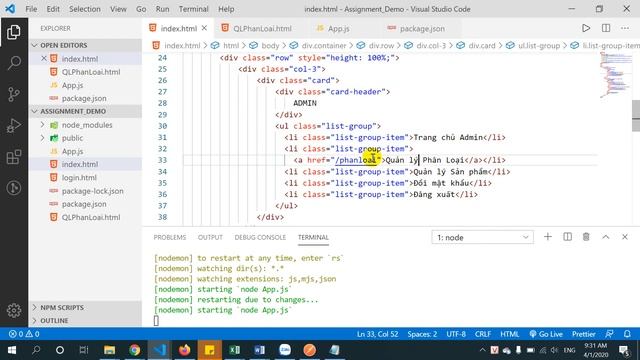Switch to OUTPUT panel tab
Screen dimensions: 640x360
(x=210, y=237)
